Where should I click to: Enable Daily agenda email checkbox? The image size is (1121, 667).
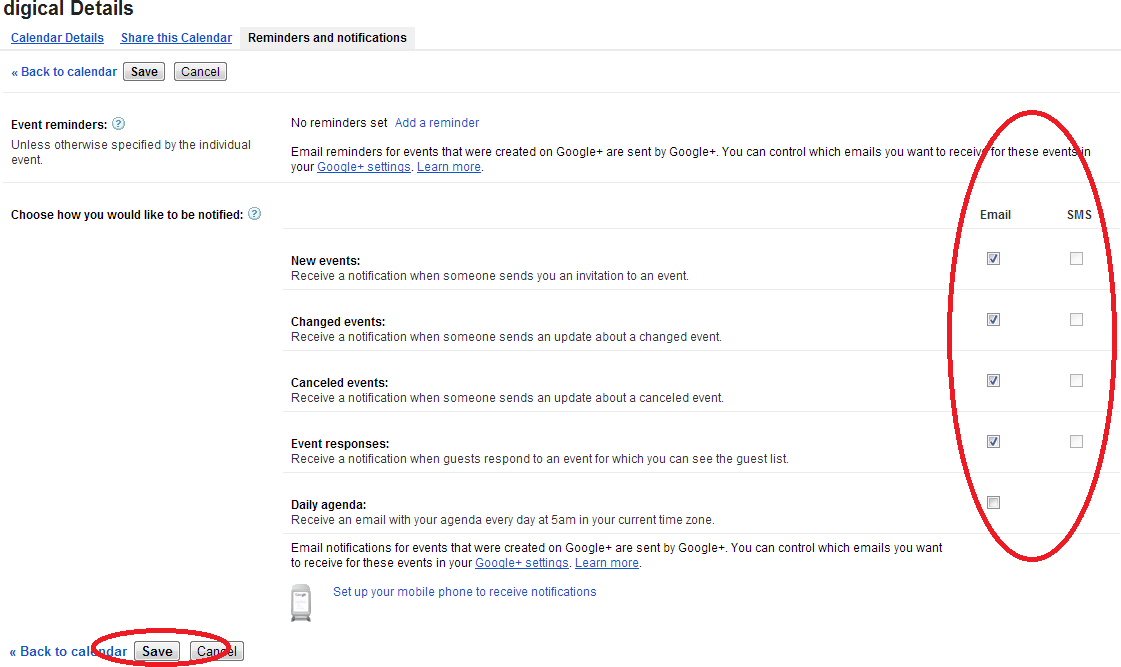point(993,503)
